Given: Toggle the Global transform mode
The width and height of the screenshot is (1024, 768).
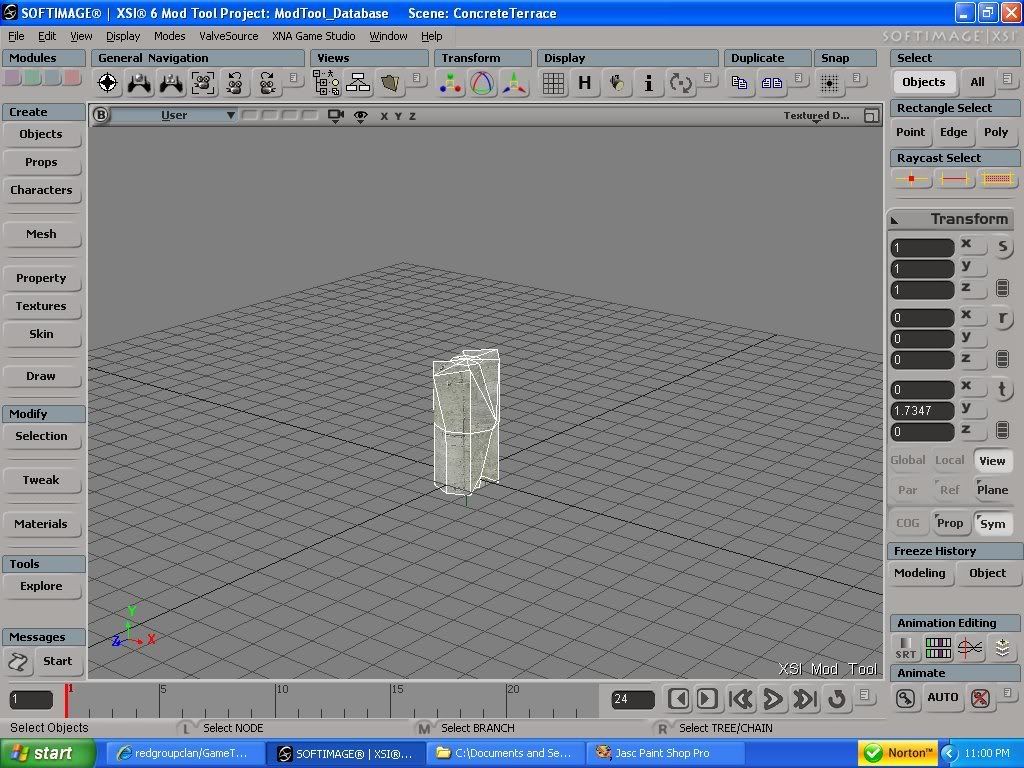Looking at the screenshot, I should click(x=908, y=460).
